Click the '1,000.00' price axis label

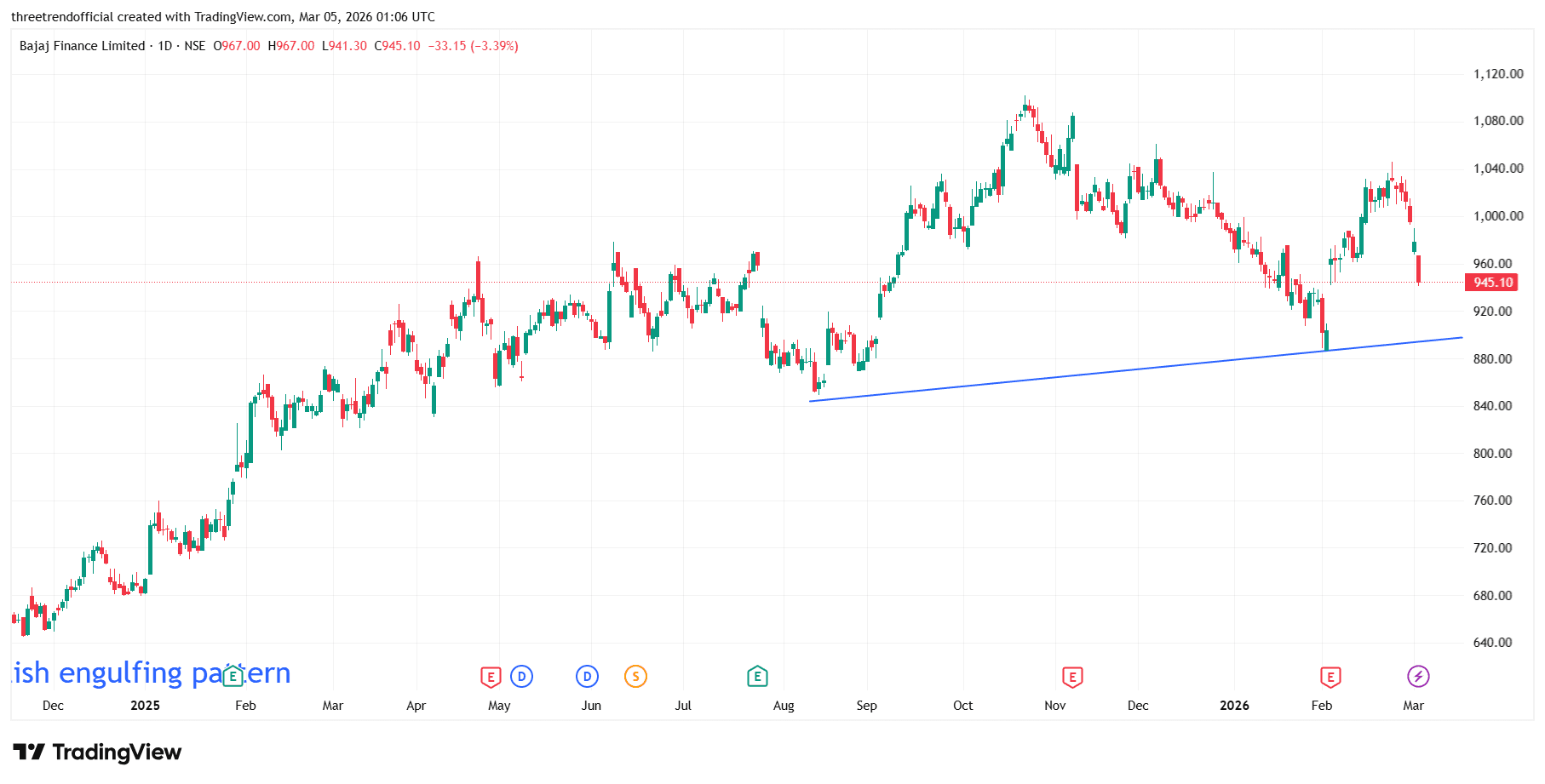tap(1498, 216)
